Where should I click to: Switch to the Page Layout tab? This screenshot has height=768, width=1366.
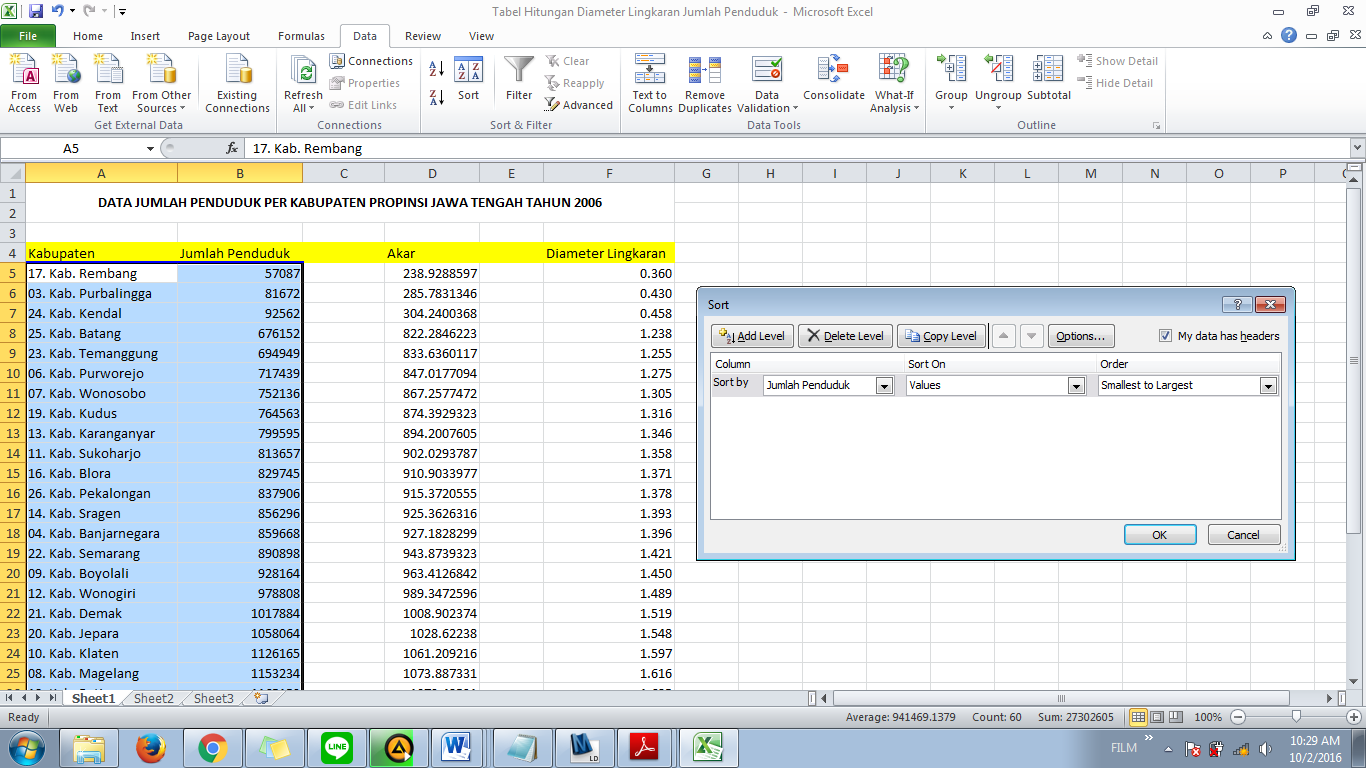pyautogui.click(x=219, y=36)
